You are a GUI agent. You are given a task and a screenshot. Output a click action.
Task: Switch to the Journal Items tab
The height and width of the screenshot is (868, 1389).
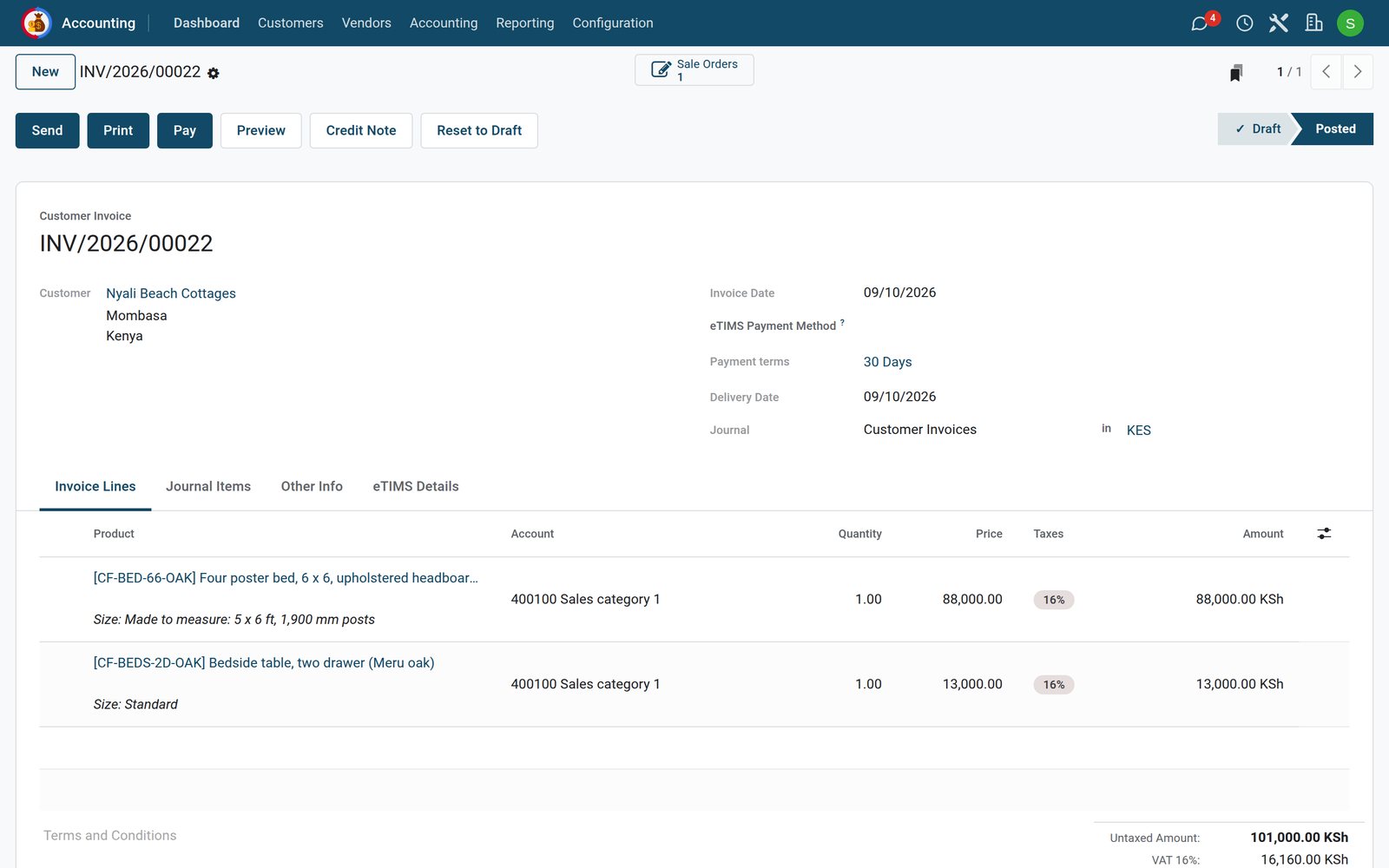[208, 487]
